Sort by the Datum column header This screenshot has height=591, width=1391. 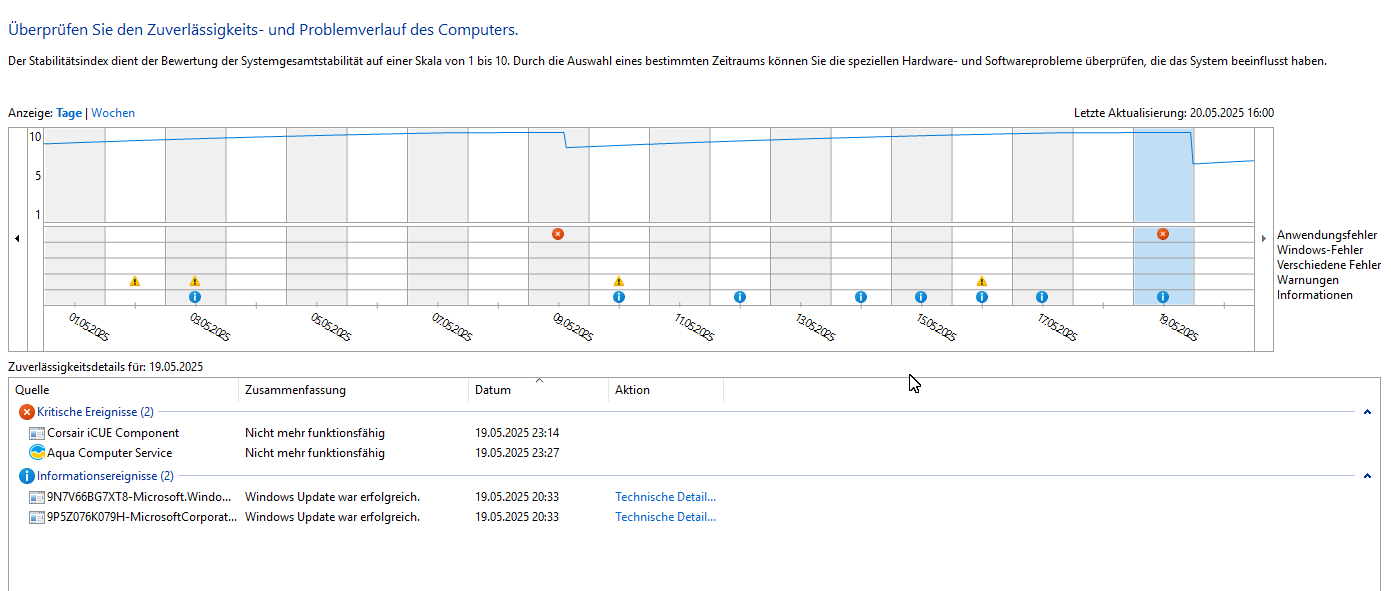click(x=493, y=390)
